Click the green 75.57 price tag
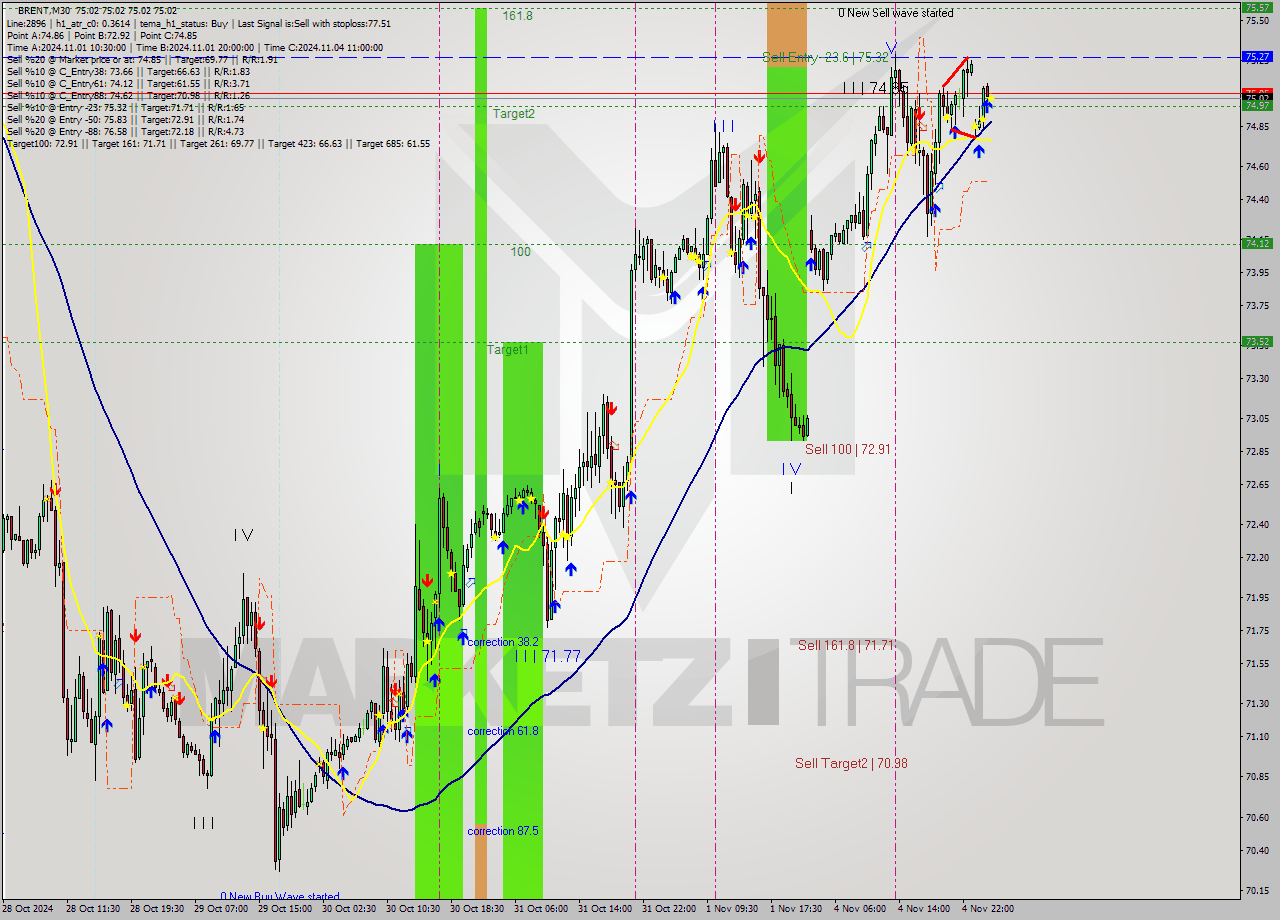The height and width of the screenshot is (920, 1280). 1256,7
